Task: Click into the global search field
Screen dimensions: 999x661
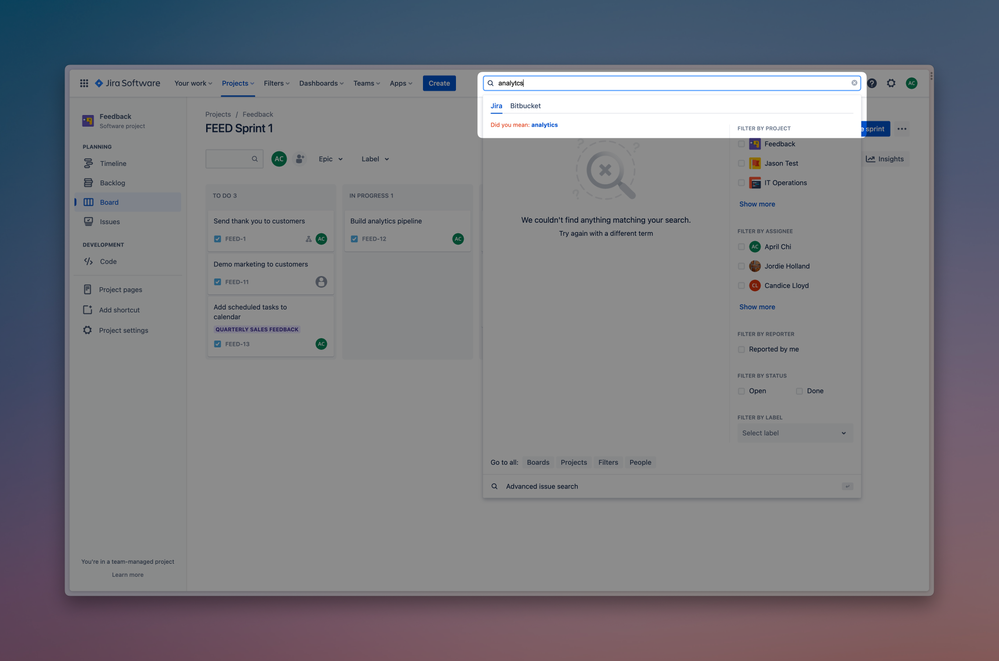Action: click(x=672, y=83)
